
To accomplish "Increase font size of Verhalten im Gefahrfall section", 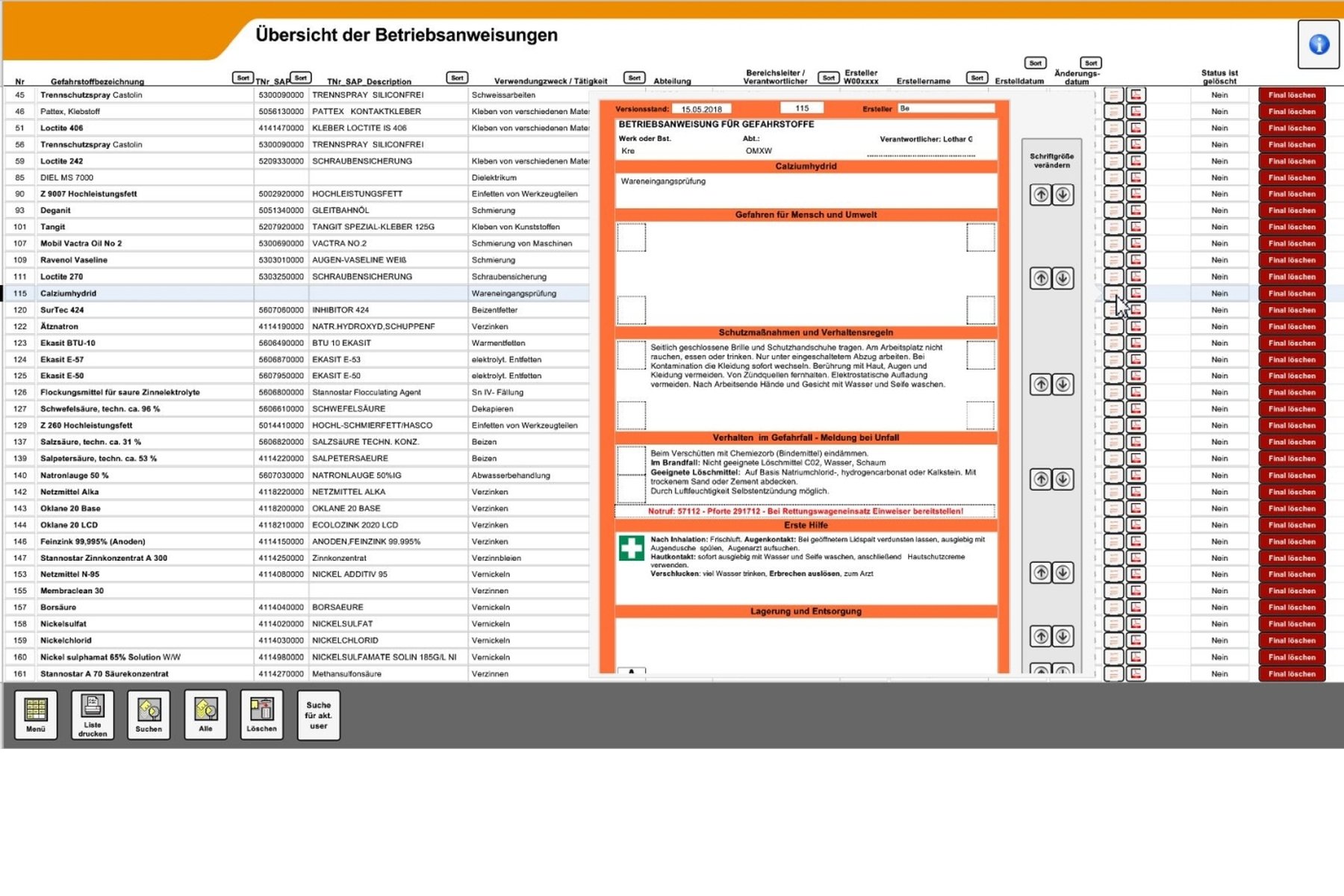I will (1041, 479).
